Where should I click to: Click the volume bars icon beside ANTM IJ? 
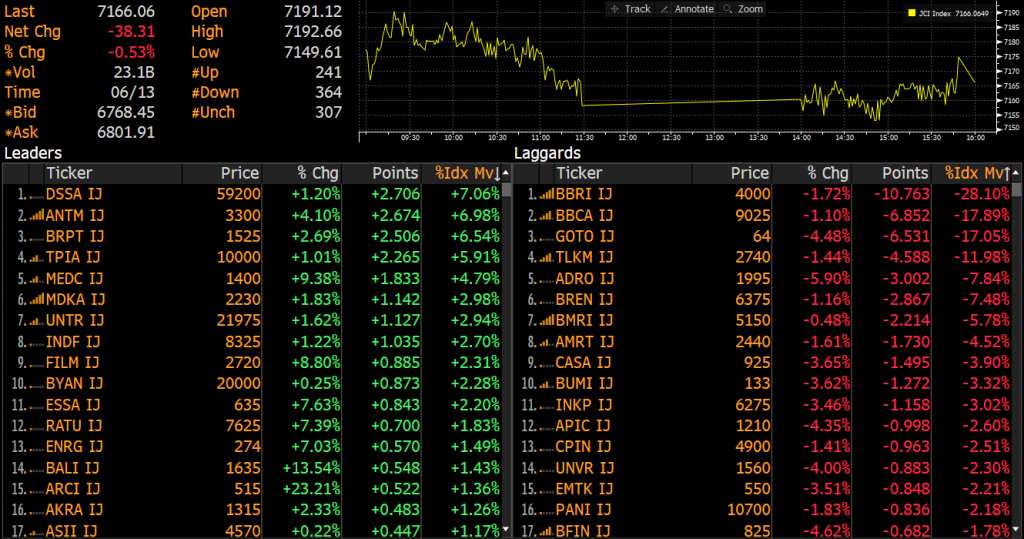click(37, 215)
